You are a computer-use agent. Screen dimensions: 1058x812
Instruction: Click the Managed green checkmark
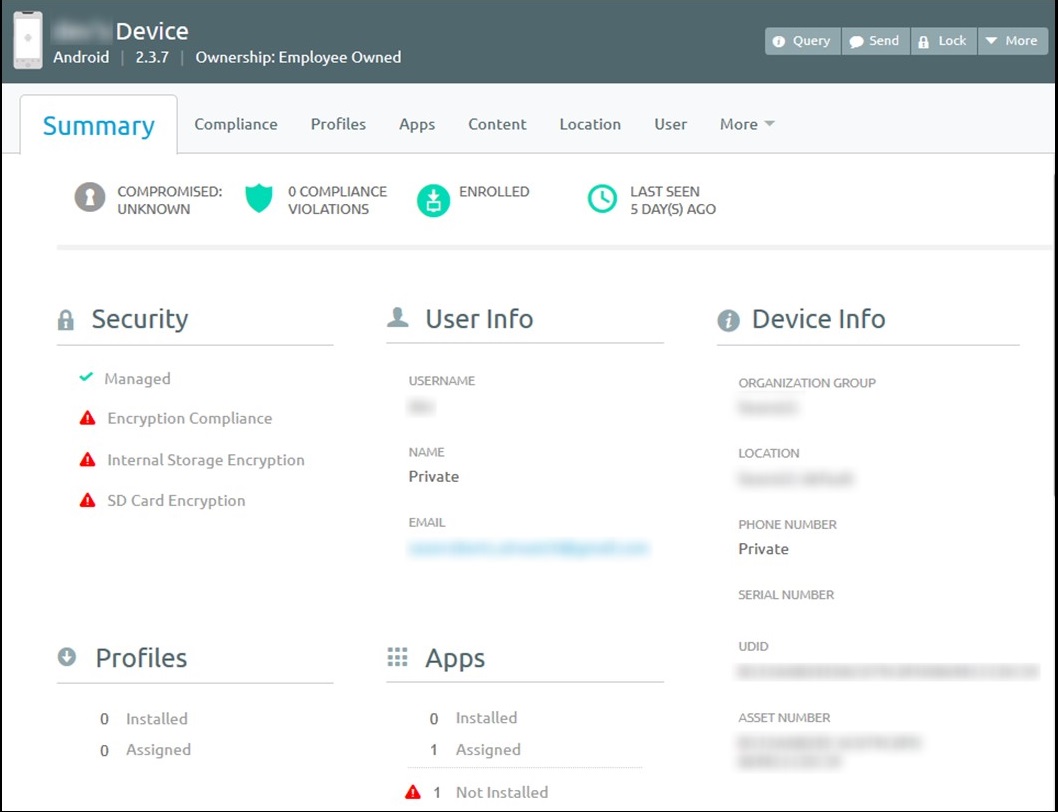pos(85,378)
